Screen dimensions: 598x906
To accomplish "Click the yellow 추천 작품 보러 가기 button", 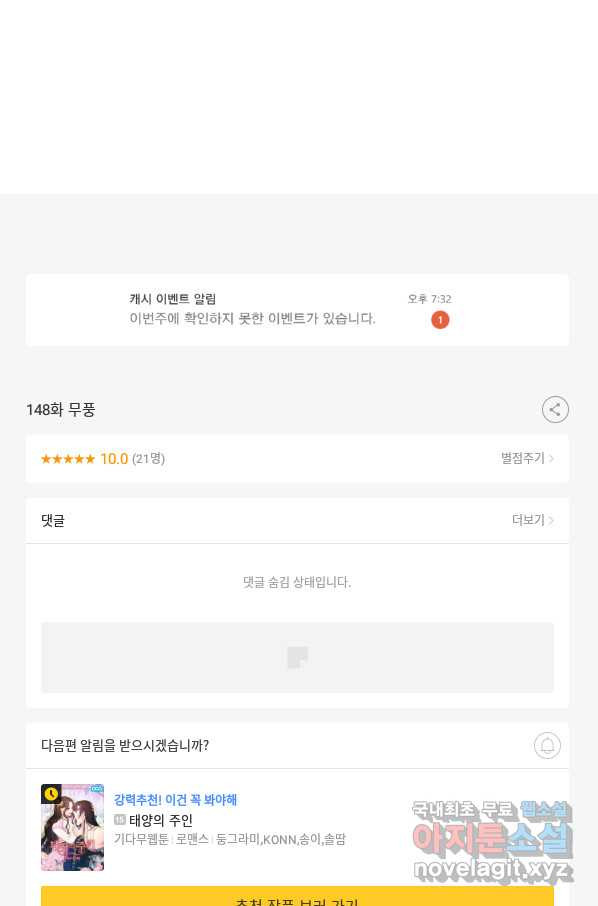I will point(297,896).
